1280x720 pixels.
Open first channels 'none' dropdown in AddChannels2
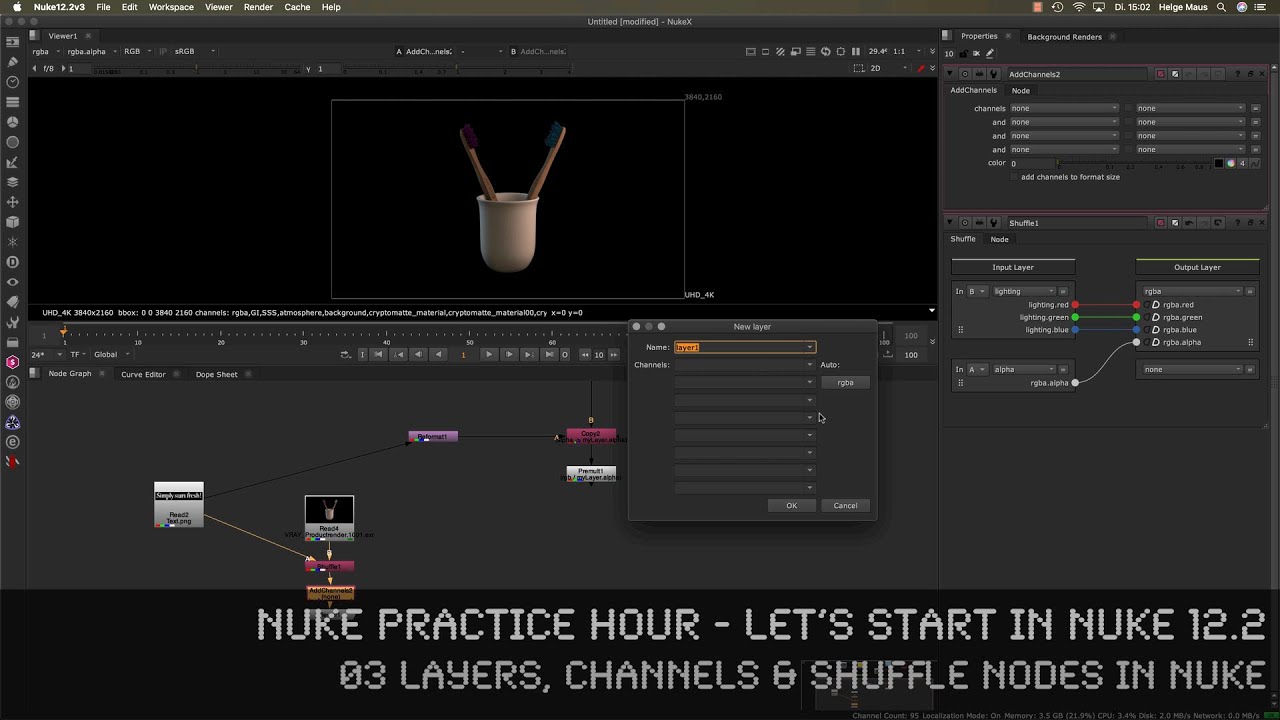(x=1064, y=108)
